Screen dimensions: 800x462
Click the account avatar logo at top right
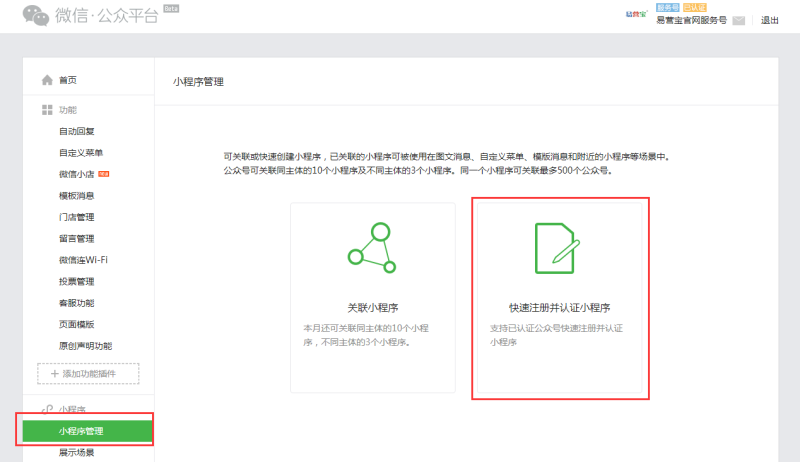(635, 14)
